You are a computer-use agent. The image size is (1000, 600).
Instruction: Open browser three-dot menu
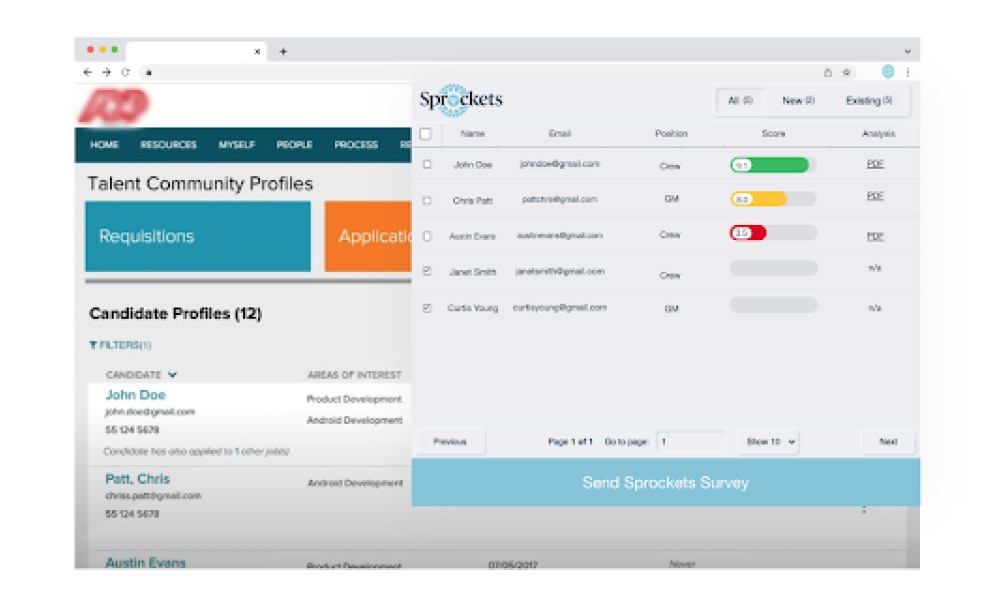click(x=908, y=73)
